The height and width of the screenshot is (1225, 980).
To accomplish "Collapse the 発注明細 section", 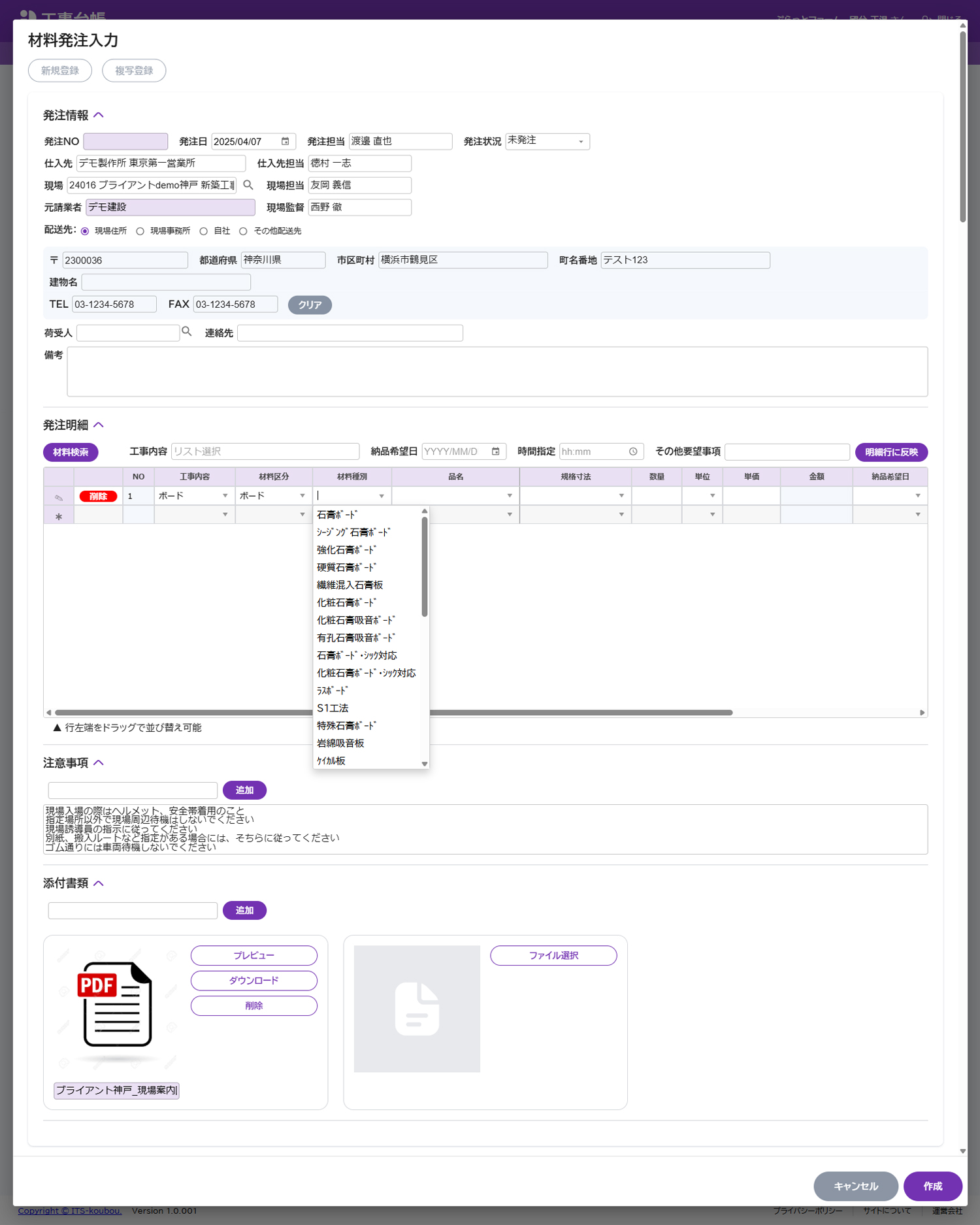I will 99,425.
